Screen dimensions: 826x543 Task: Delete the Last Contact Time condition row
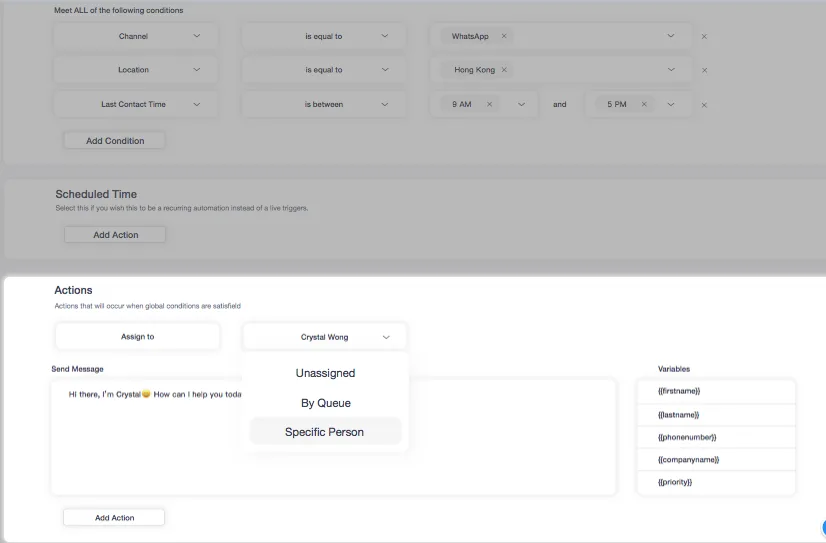pyautogui.click(x=704, y=105)
